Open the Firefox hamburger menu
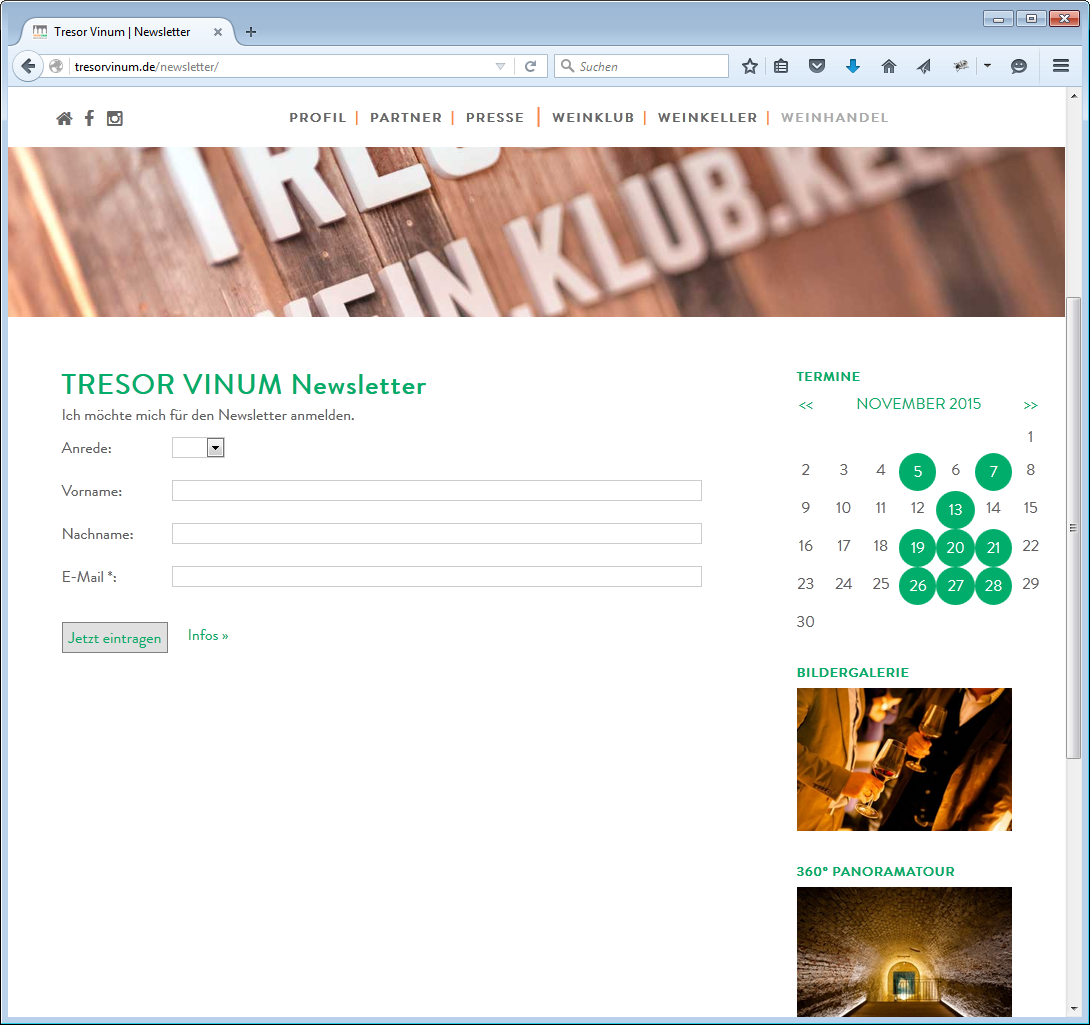Image resolution: width=1090 pixels, height=1025 pixels. tap(1061, 66)
